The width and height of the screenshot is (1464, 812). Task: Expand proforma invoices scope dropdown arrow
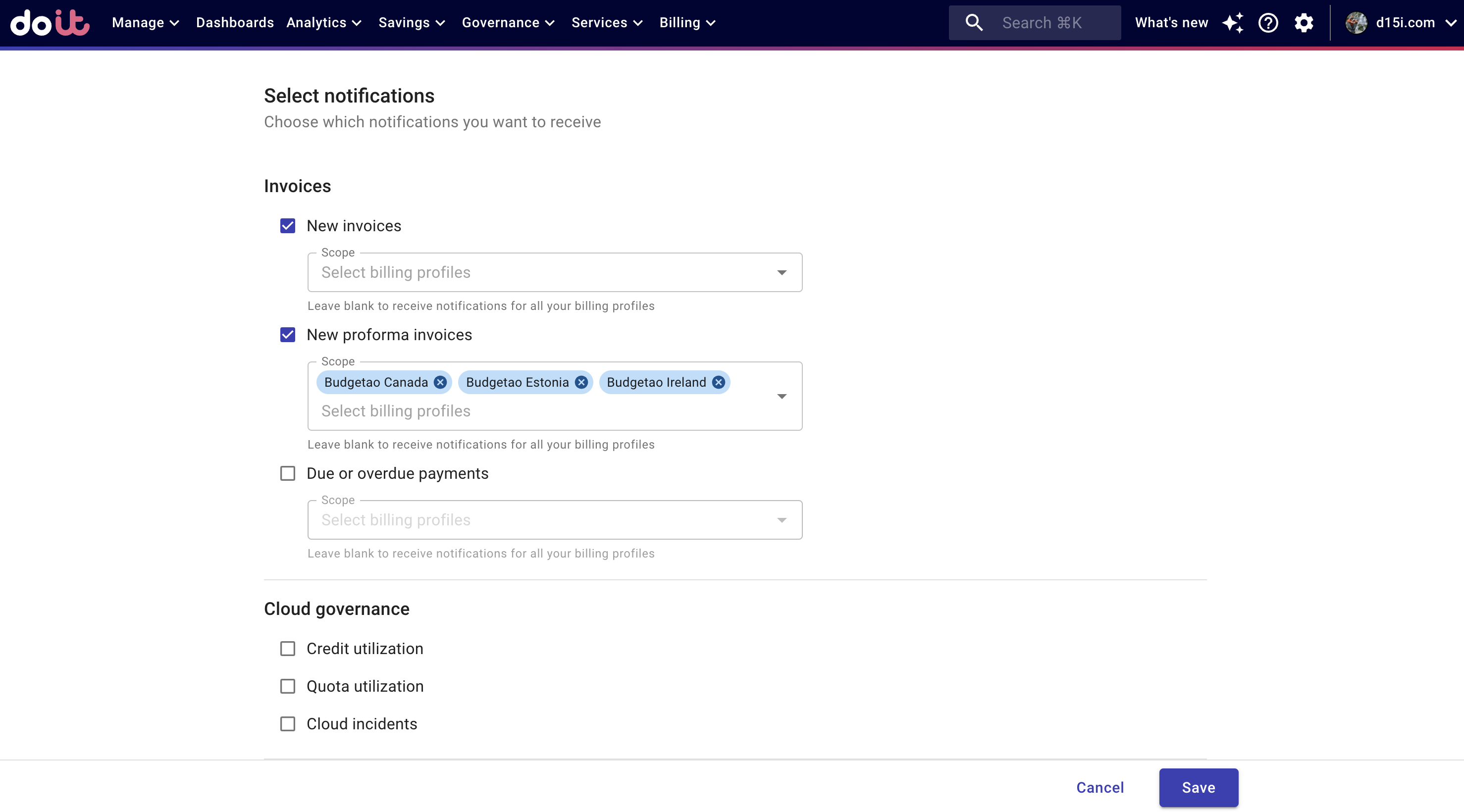click(x=782, y=396)
